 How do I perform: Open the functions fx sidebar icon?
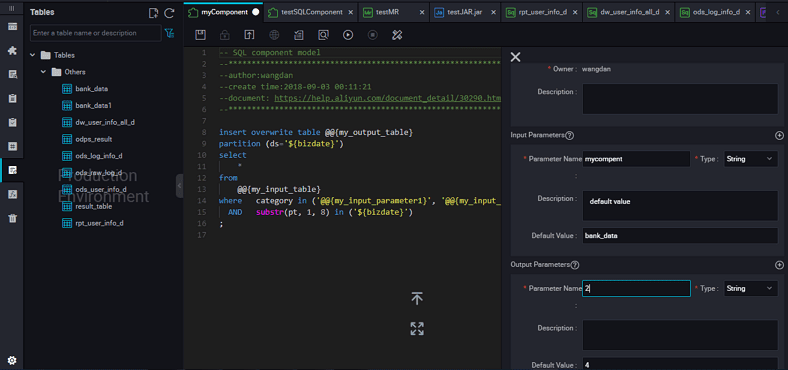coord(13,194)
